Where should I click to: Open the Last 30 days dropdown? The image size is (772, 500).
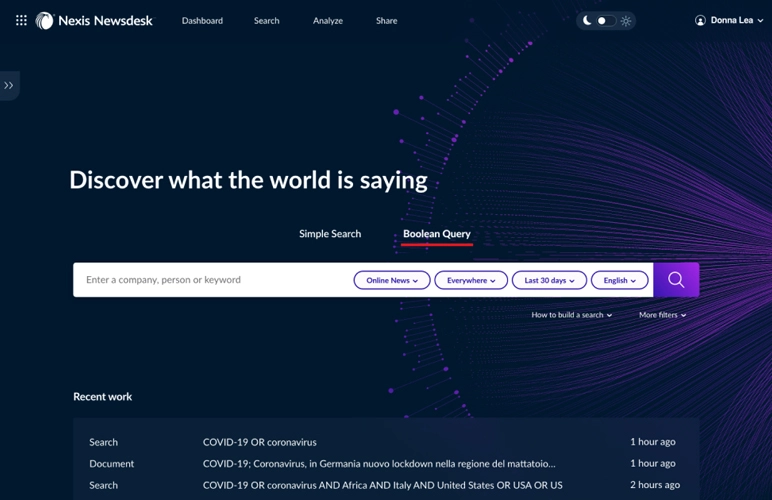(549, 281)
